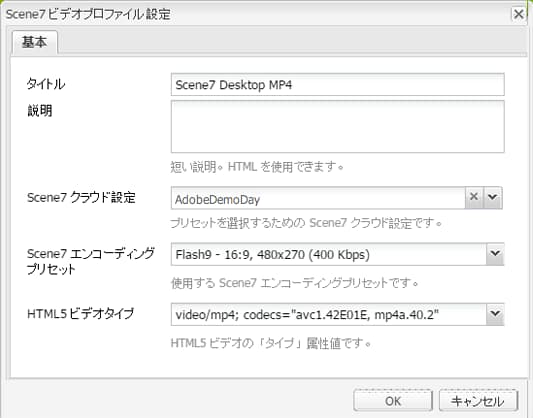The height and width of the screenshot is (418, 533).
Task: Click the タイトル input field
Action: point(338,85)
